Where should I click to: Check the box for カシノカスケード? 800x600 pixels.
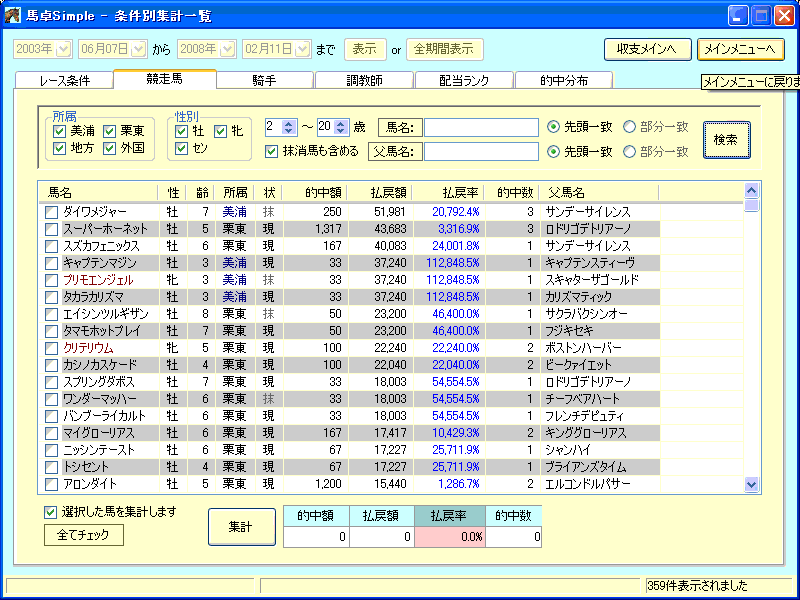point(52,365)
